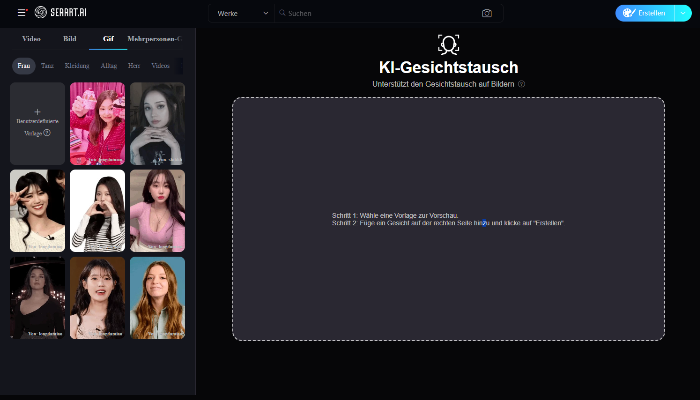This screenshot has width=700, height=400.
Task: Click the SeaArt.AI logo
Action: [x=61, y=12]
